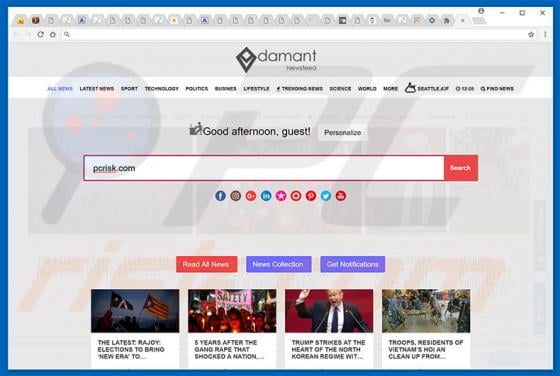Open Trending News in the navigation
Image resolution: width=560 pixels, height=376 pixels.
click(x=300, y=89)
